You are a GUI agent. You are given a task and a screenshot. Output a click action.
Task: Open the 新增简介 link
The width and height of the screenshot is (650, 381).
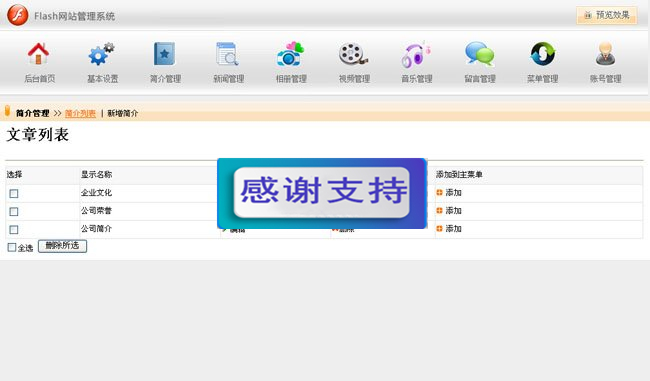[x=123, y=113]
